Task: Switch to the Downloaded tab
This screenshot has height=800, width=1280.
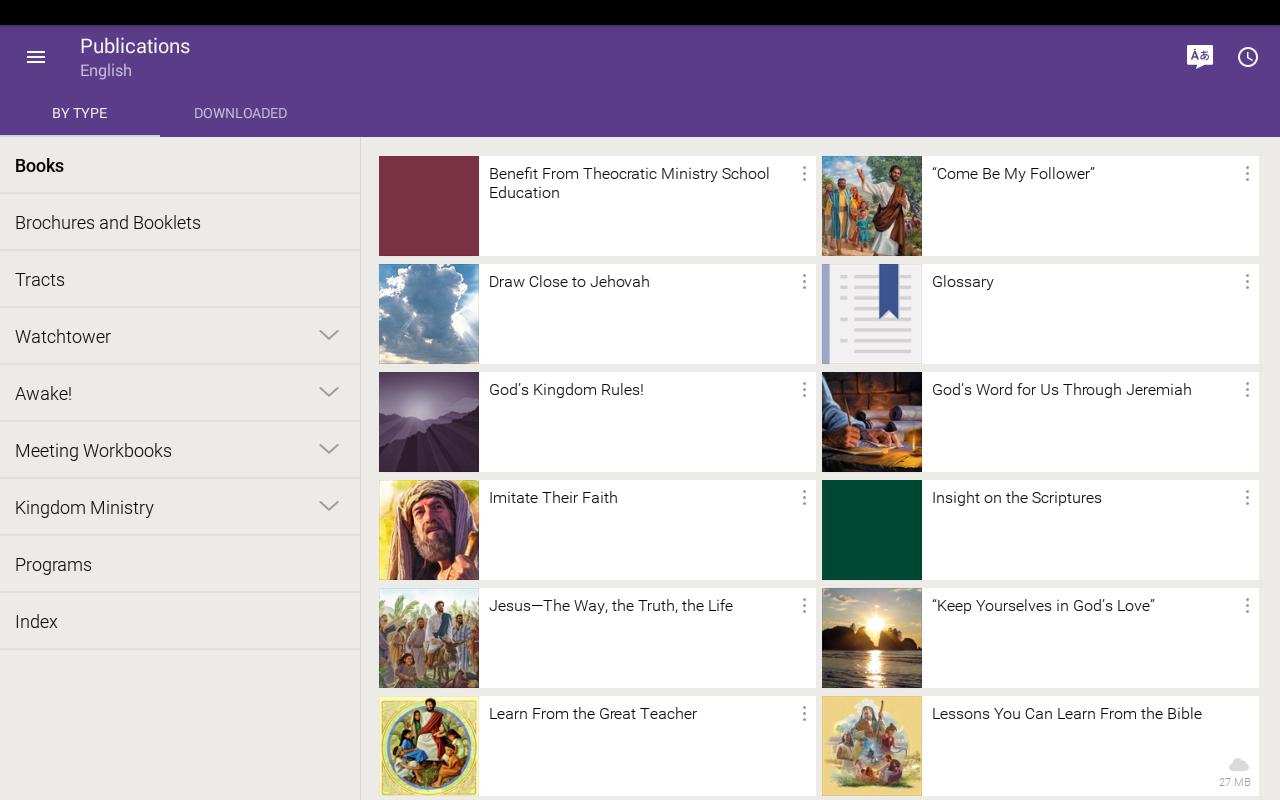Action: [x=240, y=113]
